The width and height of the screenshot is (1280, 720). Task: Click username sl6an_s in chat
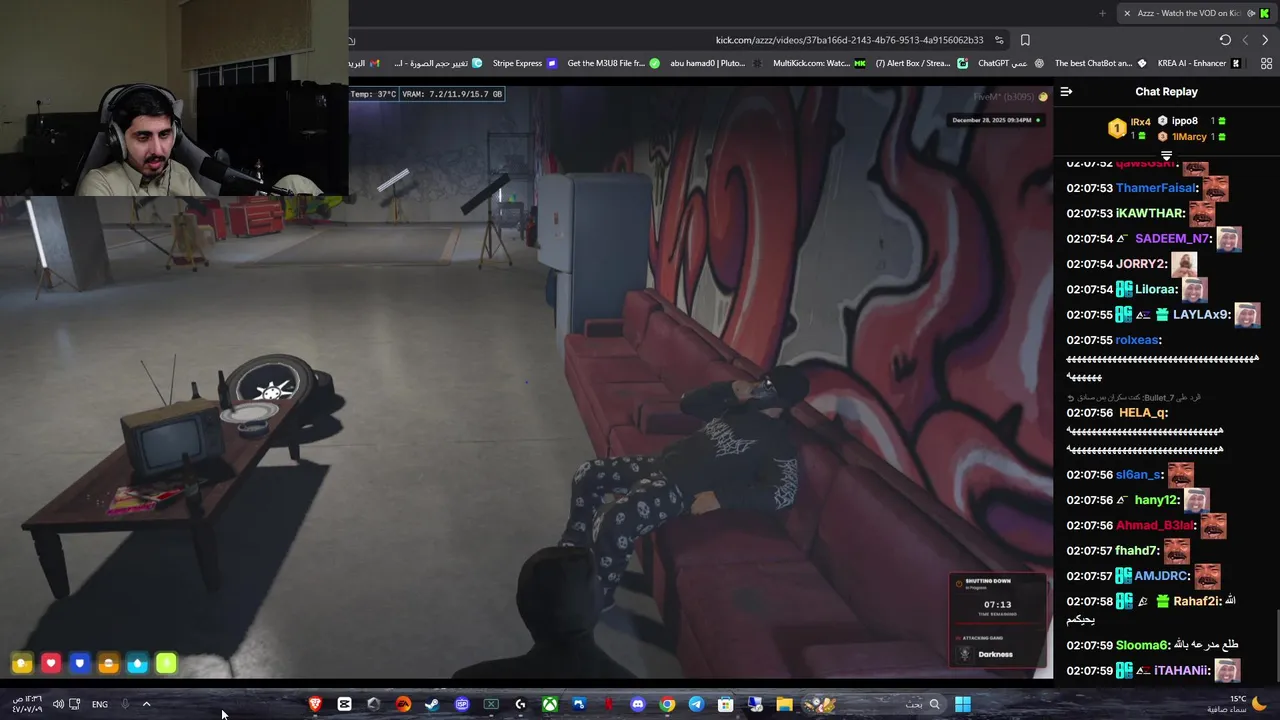[x=1138, y=475]
